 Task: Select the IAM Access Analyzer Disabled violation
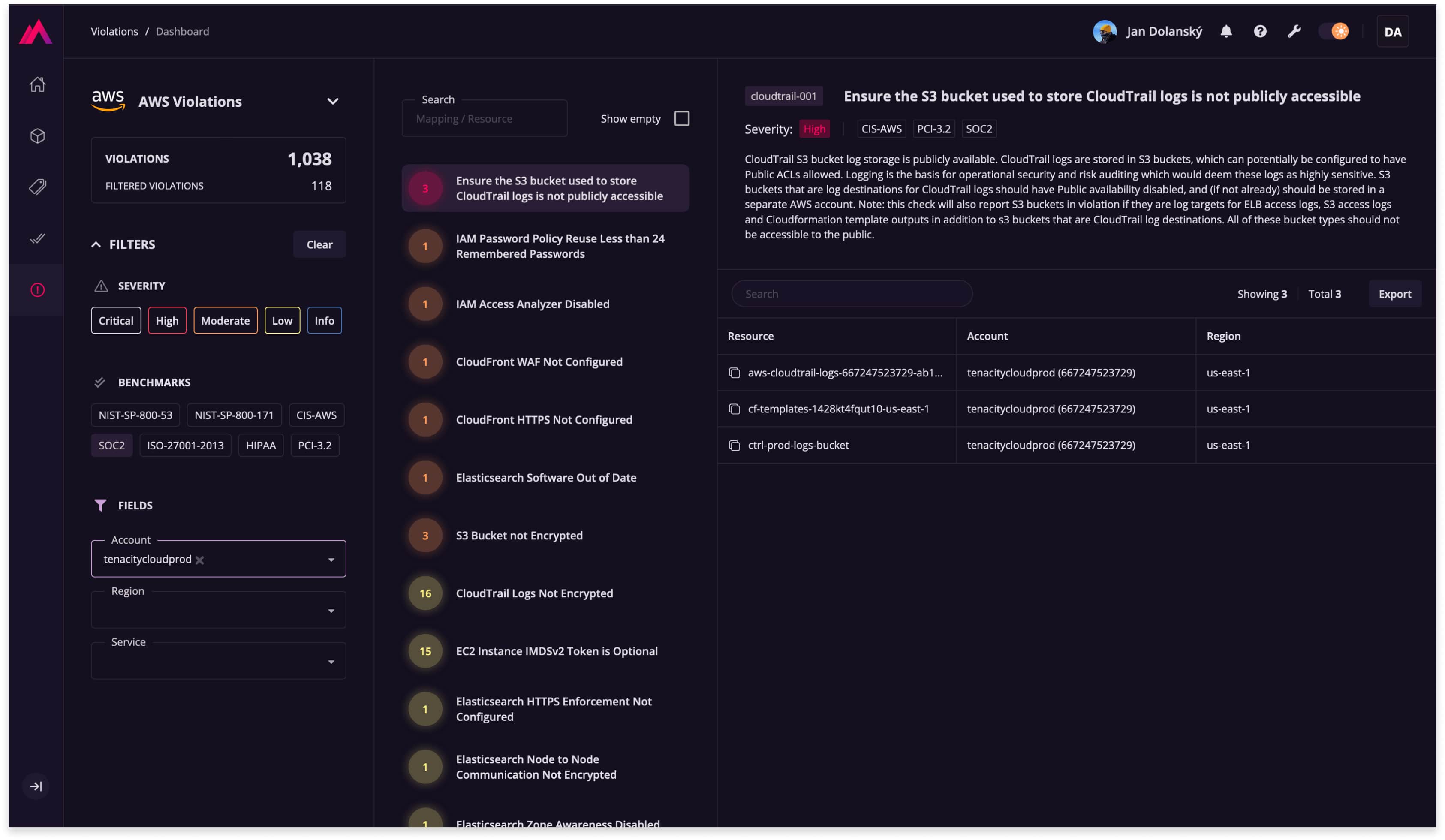click(545, 304)
